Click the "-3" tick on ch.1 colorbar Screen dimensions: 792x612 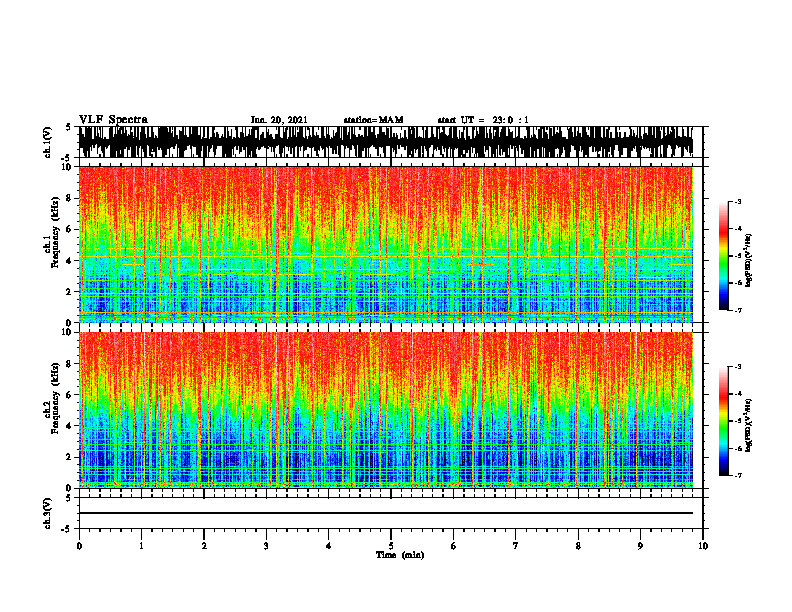[x=738, y=201]
